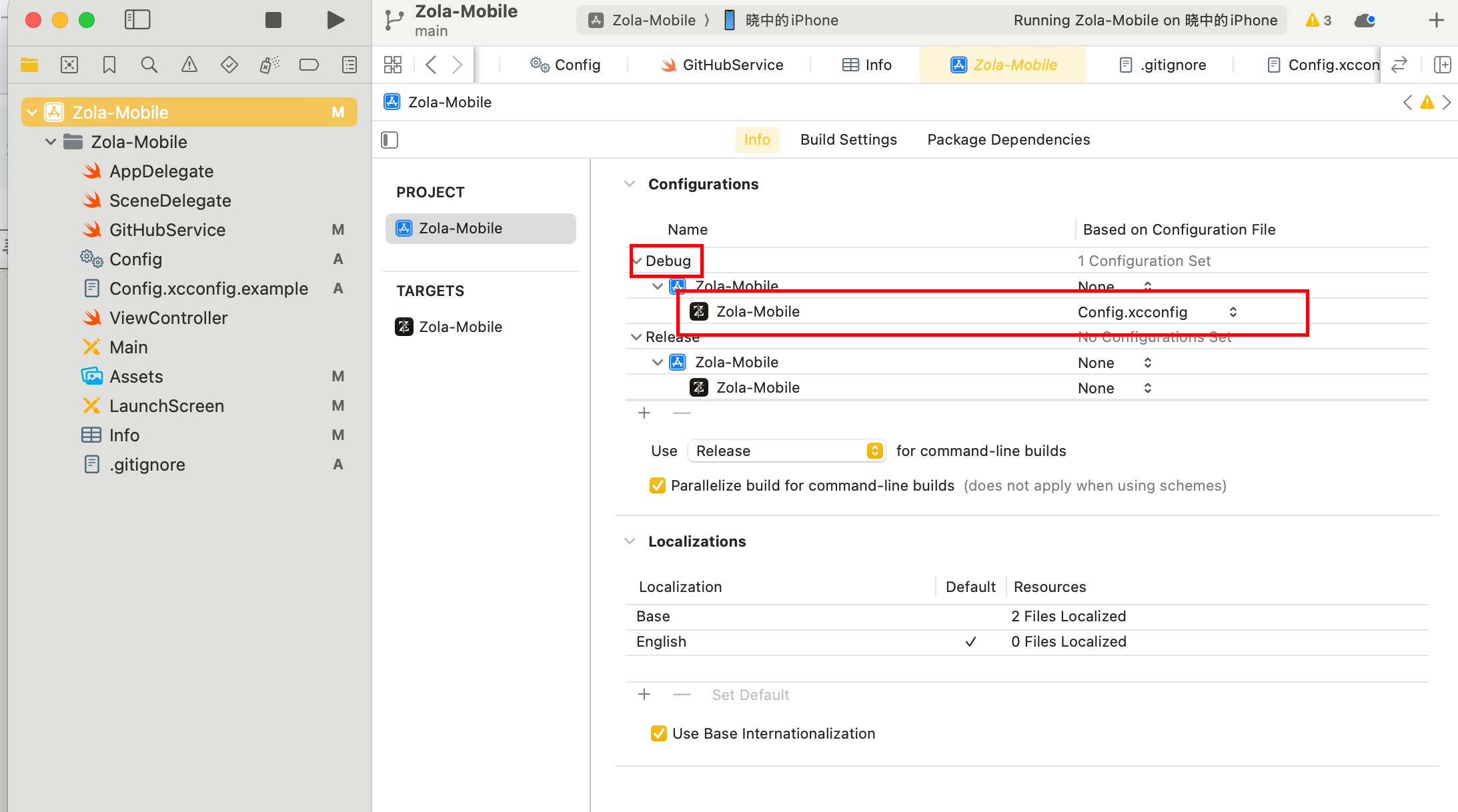Image resolution: width=1458 pixels, height=812 pixels.
Task: Open the Find navigator magnifier icon
Action: 149,65
